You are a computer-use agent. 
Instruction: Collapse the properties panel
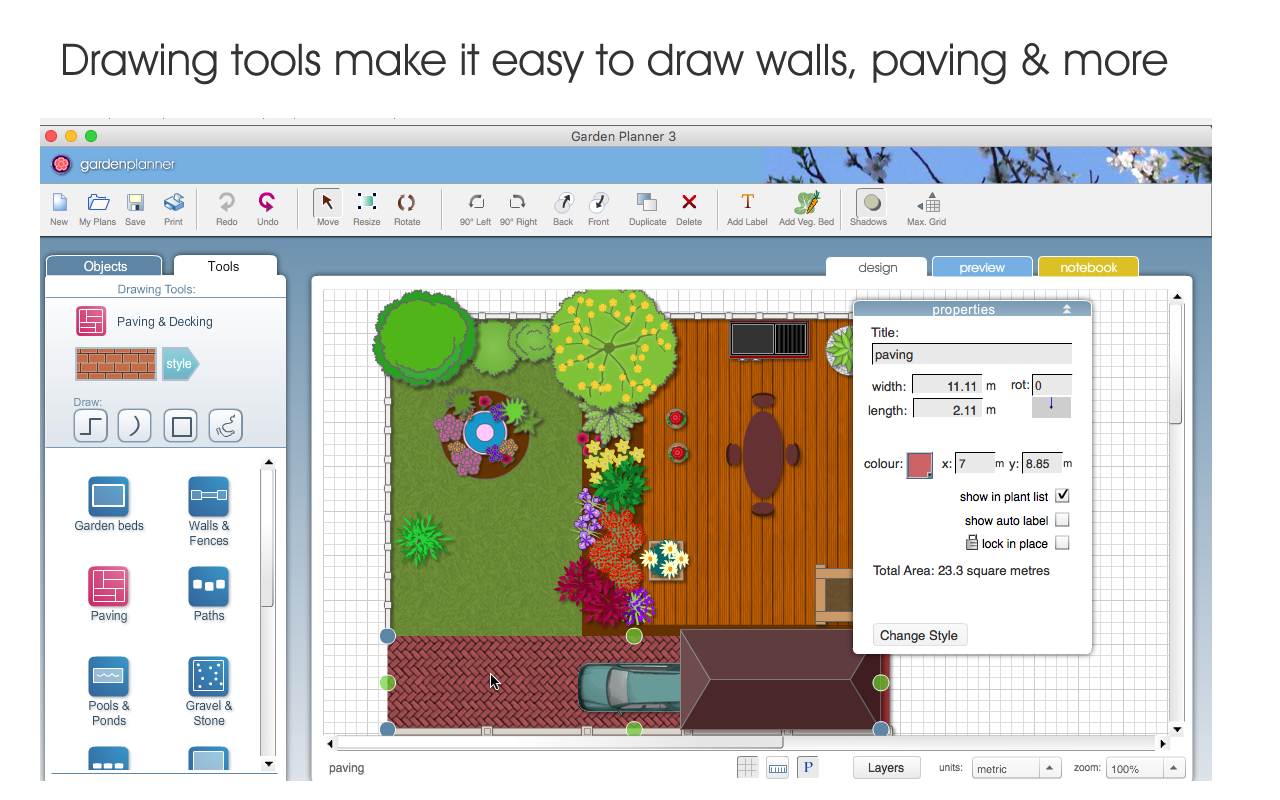click(1067, 310)
